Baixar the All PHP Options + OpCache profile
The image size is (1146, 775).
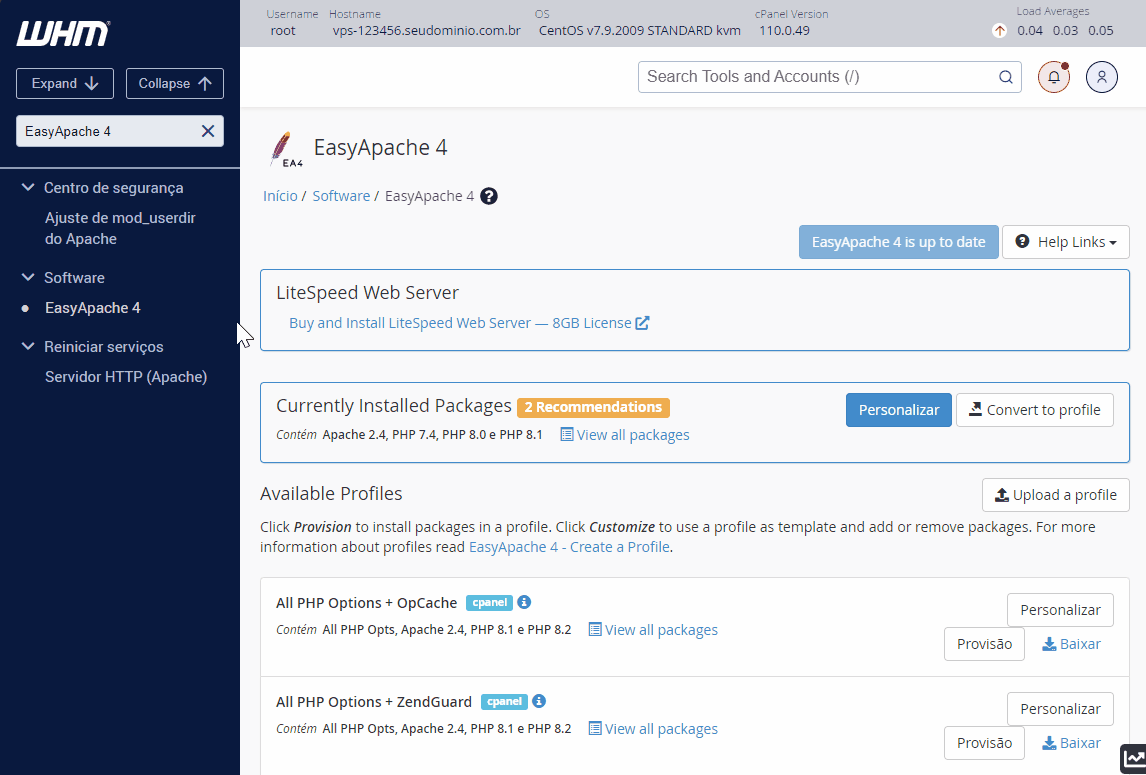coord(1071,644)
